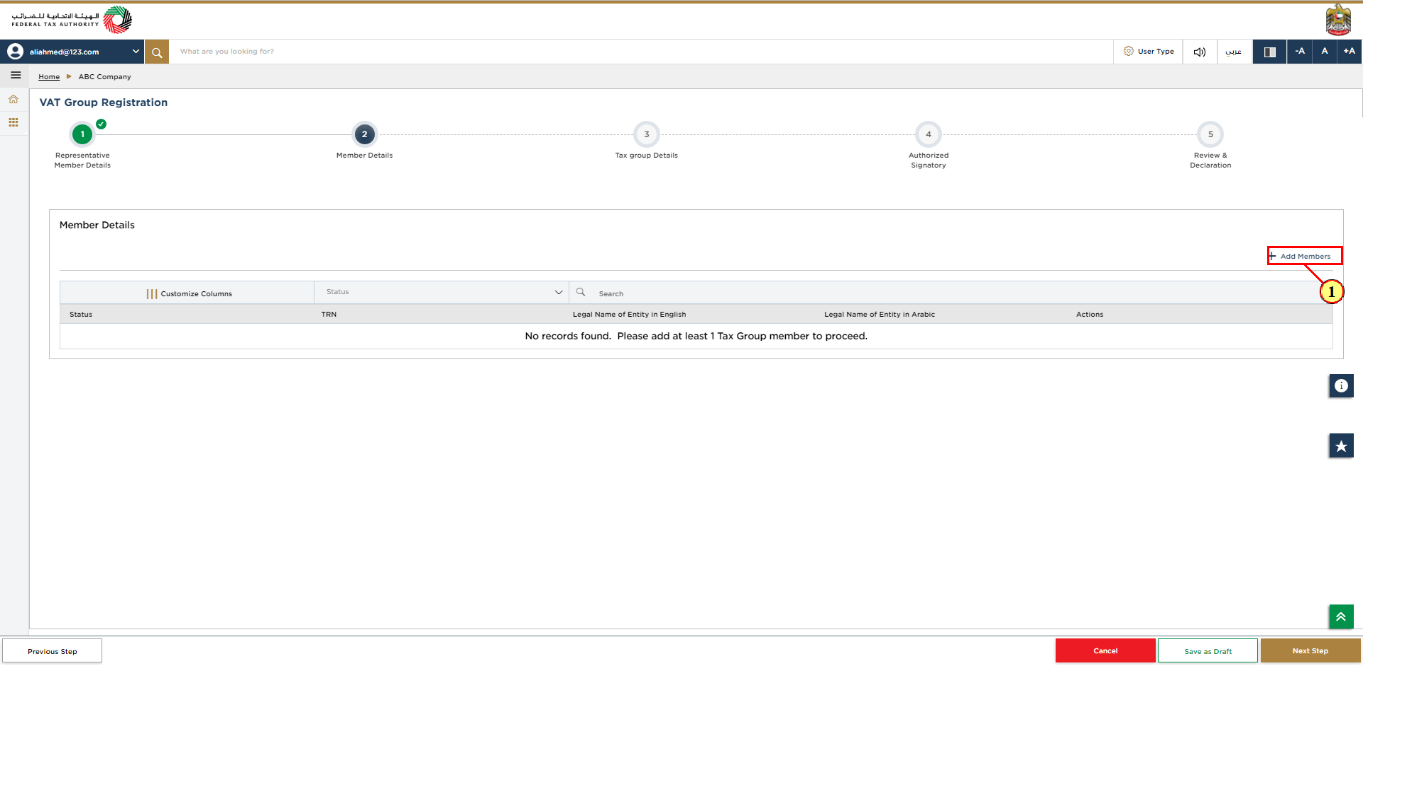
Task: Toggle the high contrast mode icon
Action: (1270, 52)
